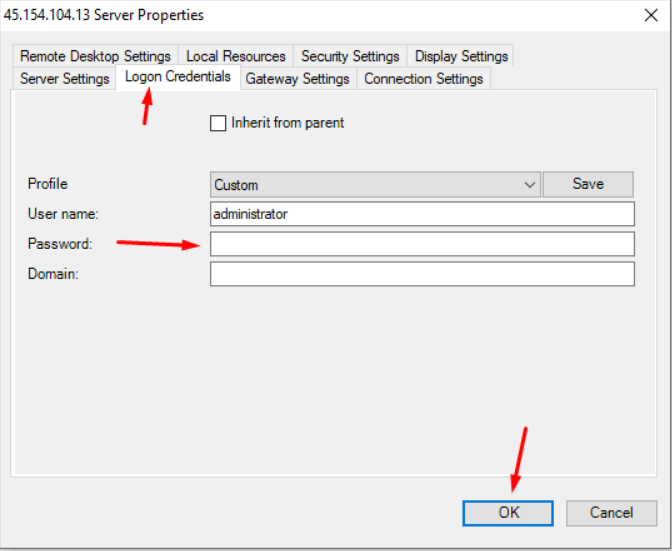Viewport: 672px width, 551px height.
Task: Go to the Security Settings tab
Action: tap(350, 56)
